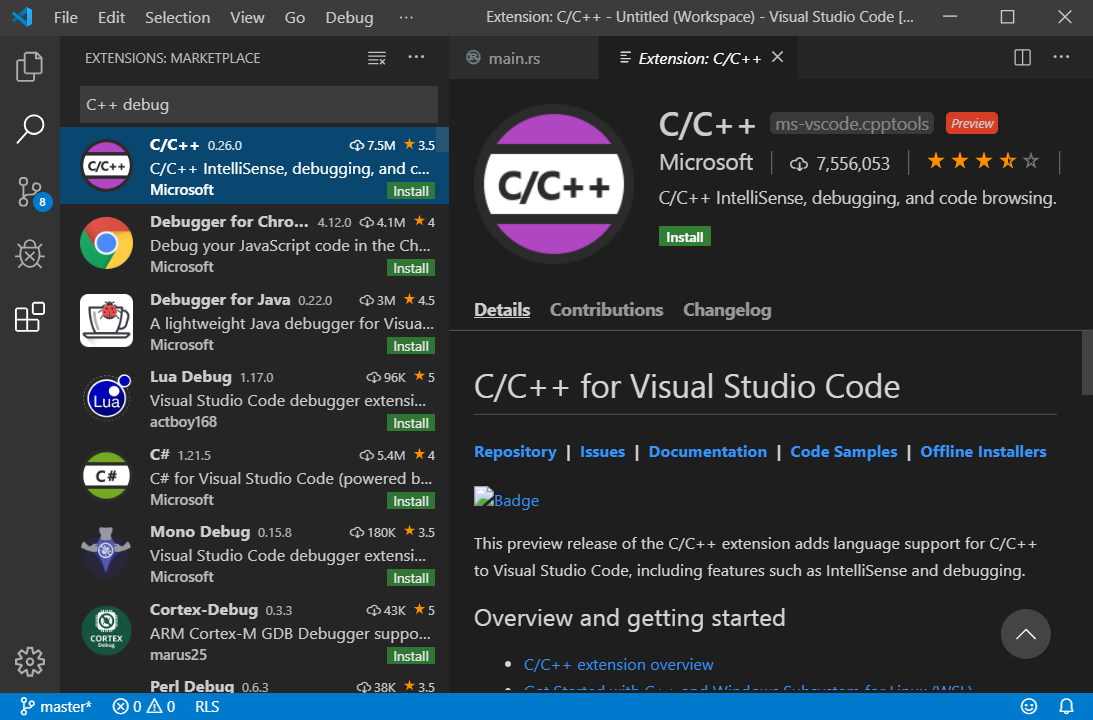Open the Extensions view in activity bar
Screen dimensions: 1093x720
(x=29, y=318)
